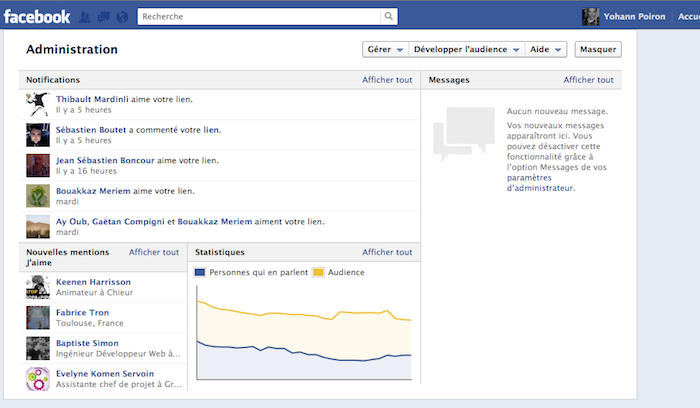Expand the Aide dropdown menu
The width and height of the screenshot is (700, 408).
[x=545, y=49]
